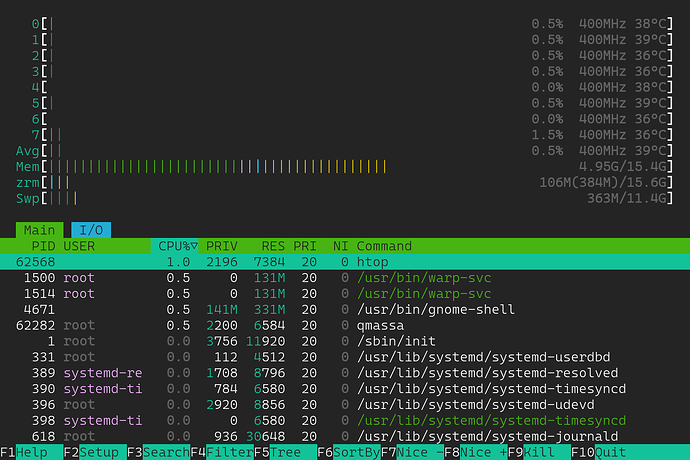Screen dimensions: 690x460
Task: Click 141M PRIV value of gnome-shell
Action: pos(222,309)
